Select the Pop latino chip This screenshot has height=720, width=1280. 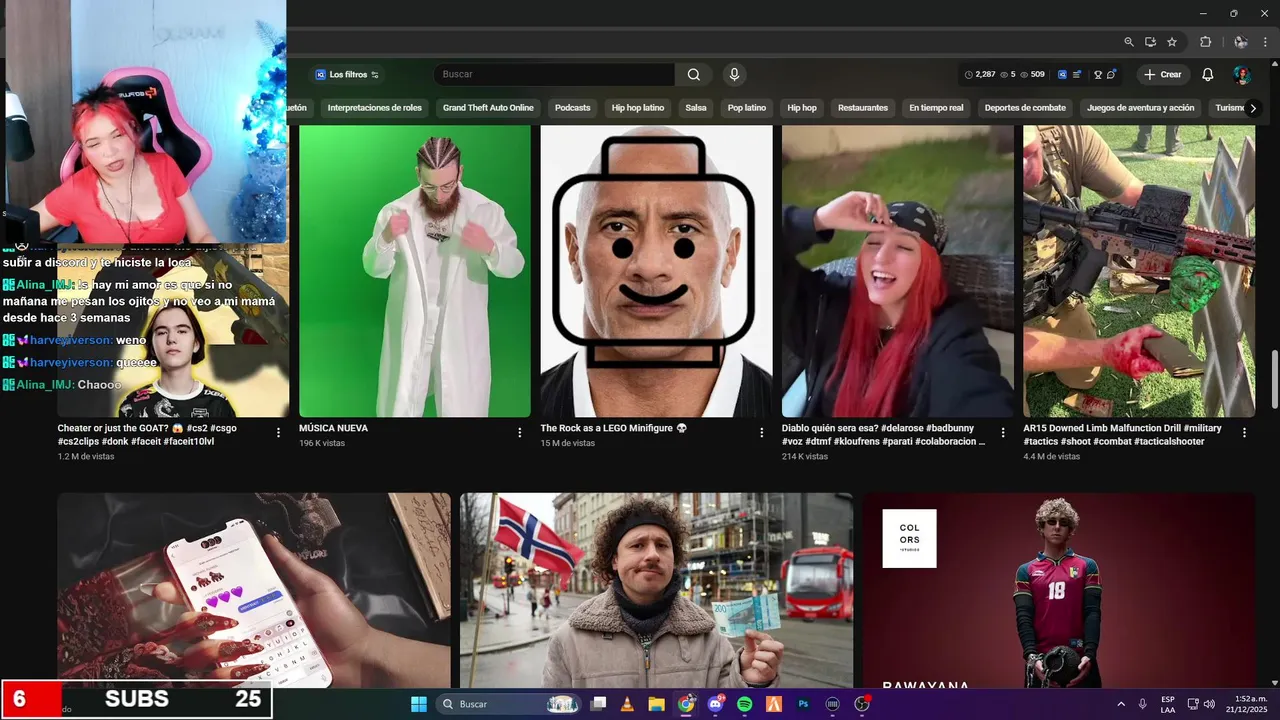tap(747, 108)
